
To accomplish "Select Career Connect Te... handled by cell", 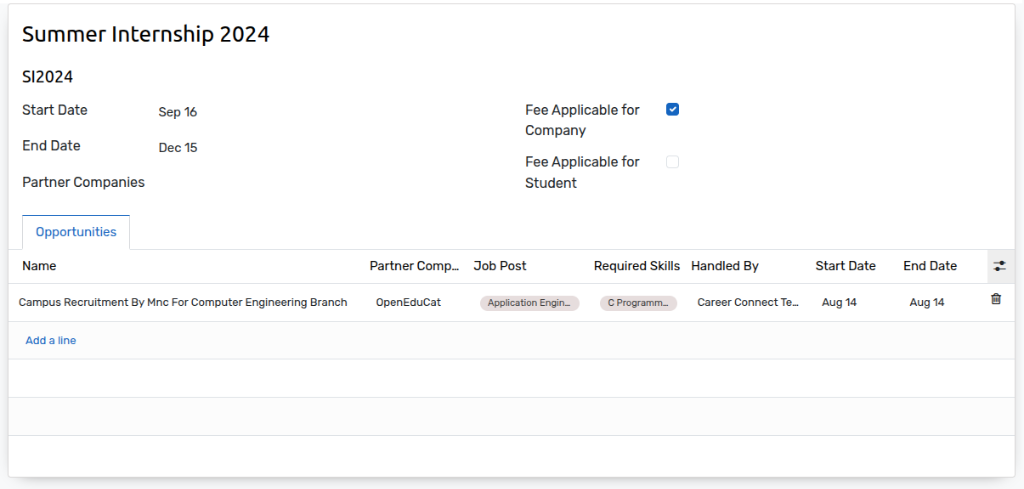I will pyautogui.click(x=748, y=302).
